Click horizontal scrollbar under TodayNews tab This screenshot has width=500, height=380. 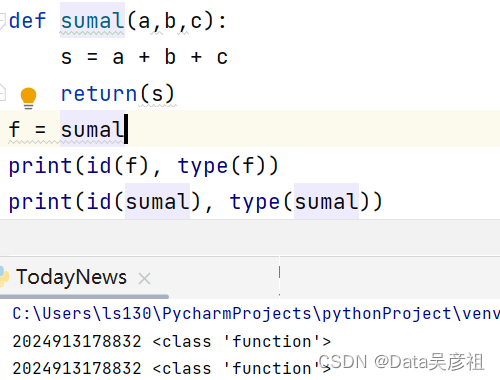pyautogui.click(x=84, y=296)
